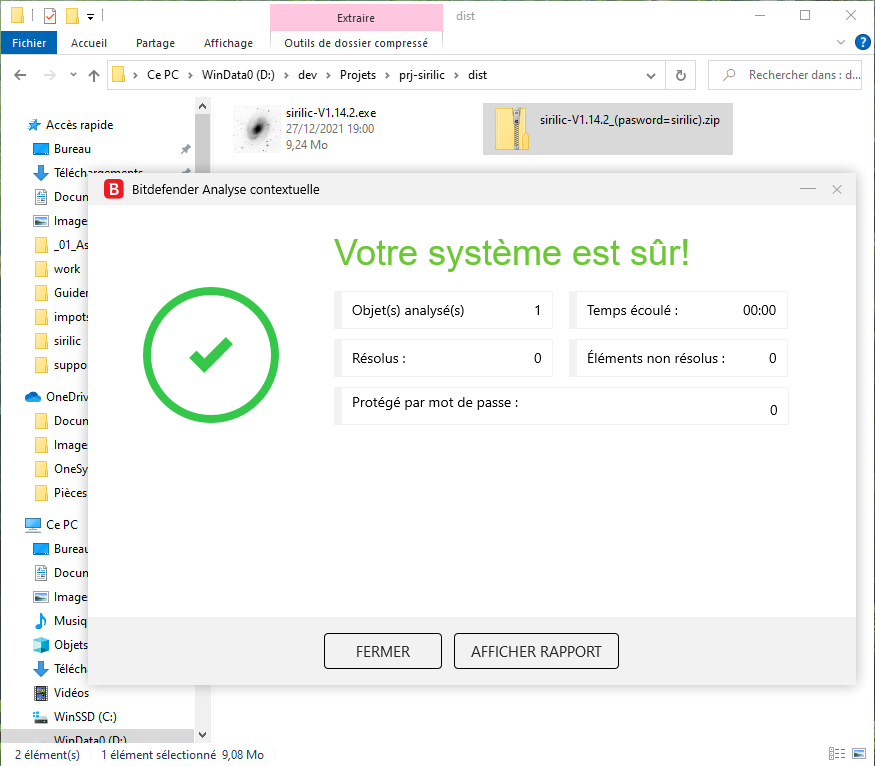Click the Ce PC breadcrumb segment
This screenshot has width=875, height=766.
pyautogui.click(x=163, y=75)
